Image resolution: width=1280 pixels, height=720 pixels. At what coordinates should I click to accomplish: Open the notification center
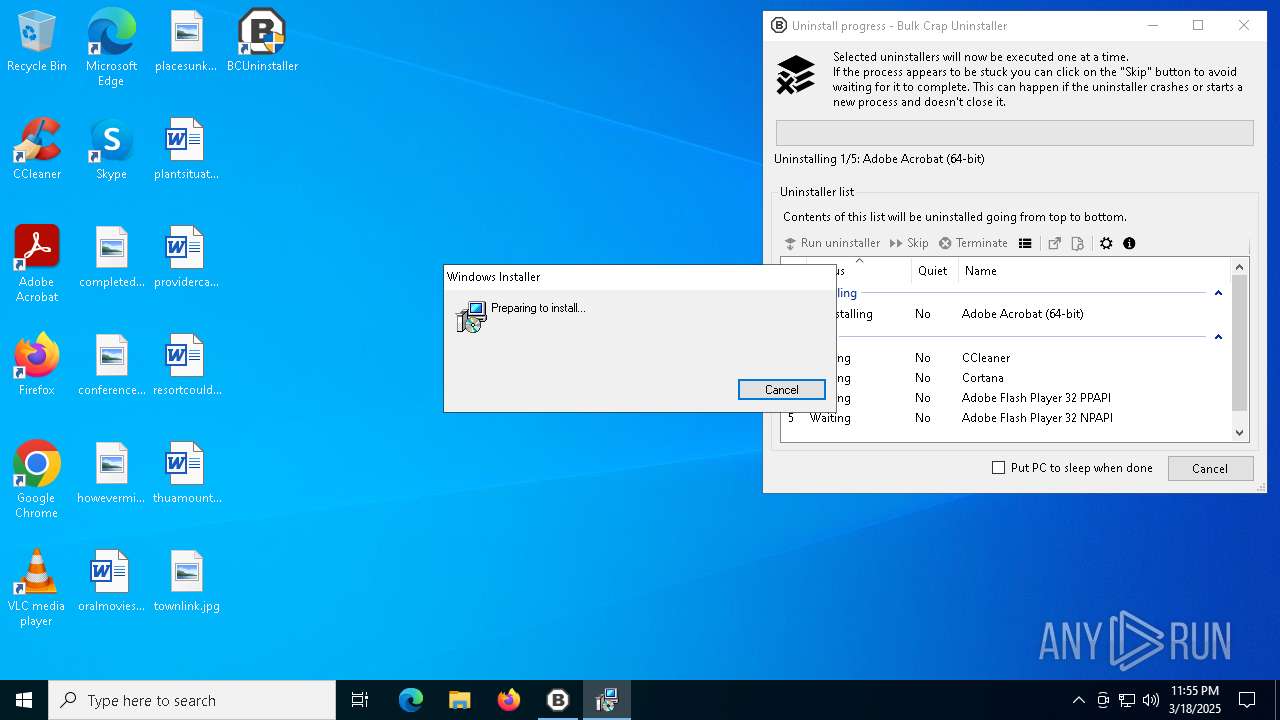coord(1247,700)
